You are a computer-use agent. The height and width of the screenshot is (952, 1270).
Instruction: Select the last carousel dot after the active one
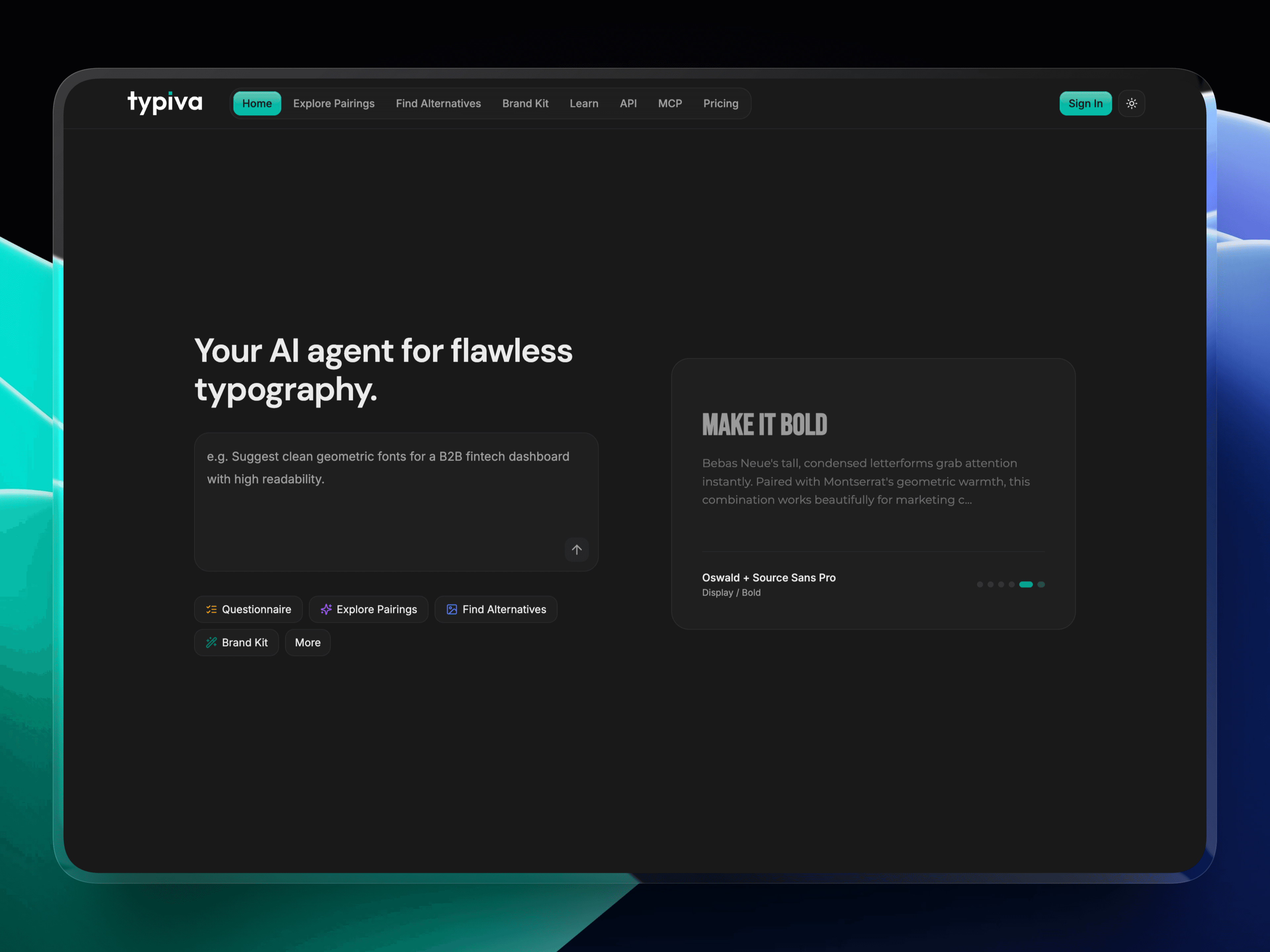pos(1041,584)
